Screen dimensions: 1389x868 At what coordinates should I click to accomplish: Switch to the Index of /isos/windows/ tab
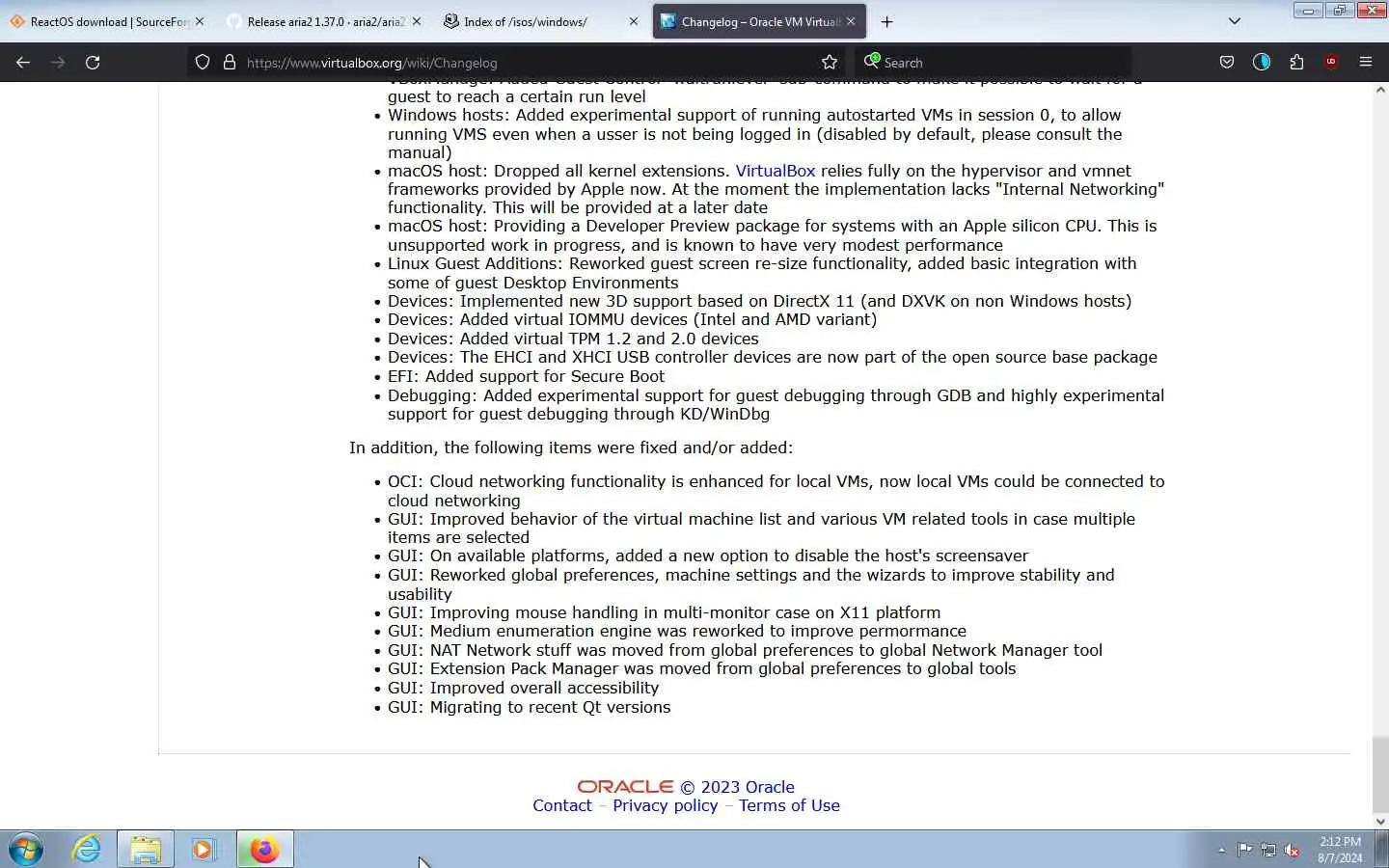[x=541, y=21]
